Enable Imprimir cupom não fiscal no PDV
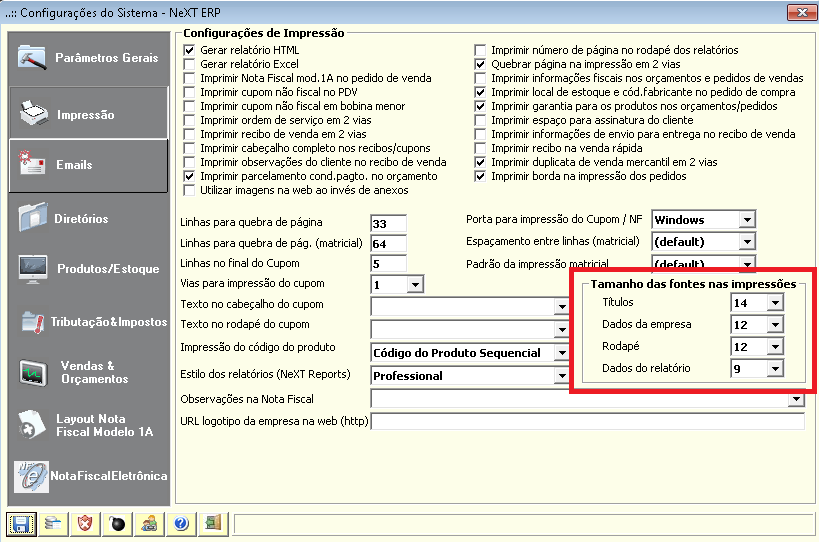The height and width of the screenshot is (542, 819). [x=190, y=92]
